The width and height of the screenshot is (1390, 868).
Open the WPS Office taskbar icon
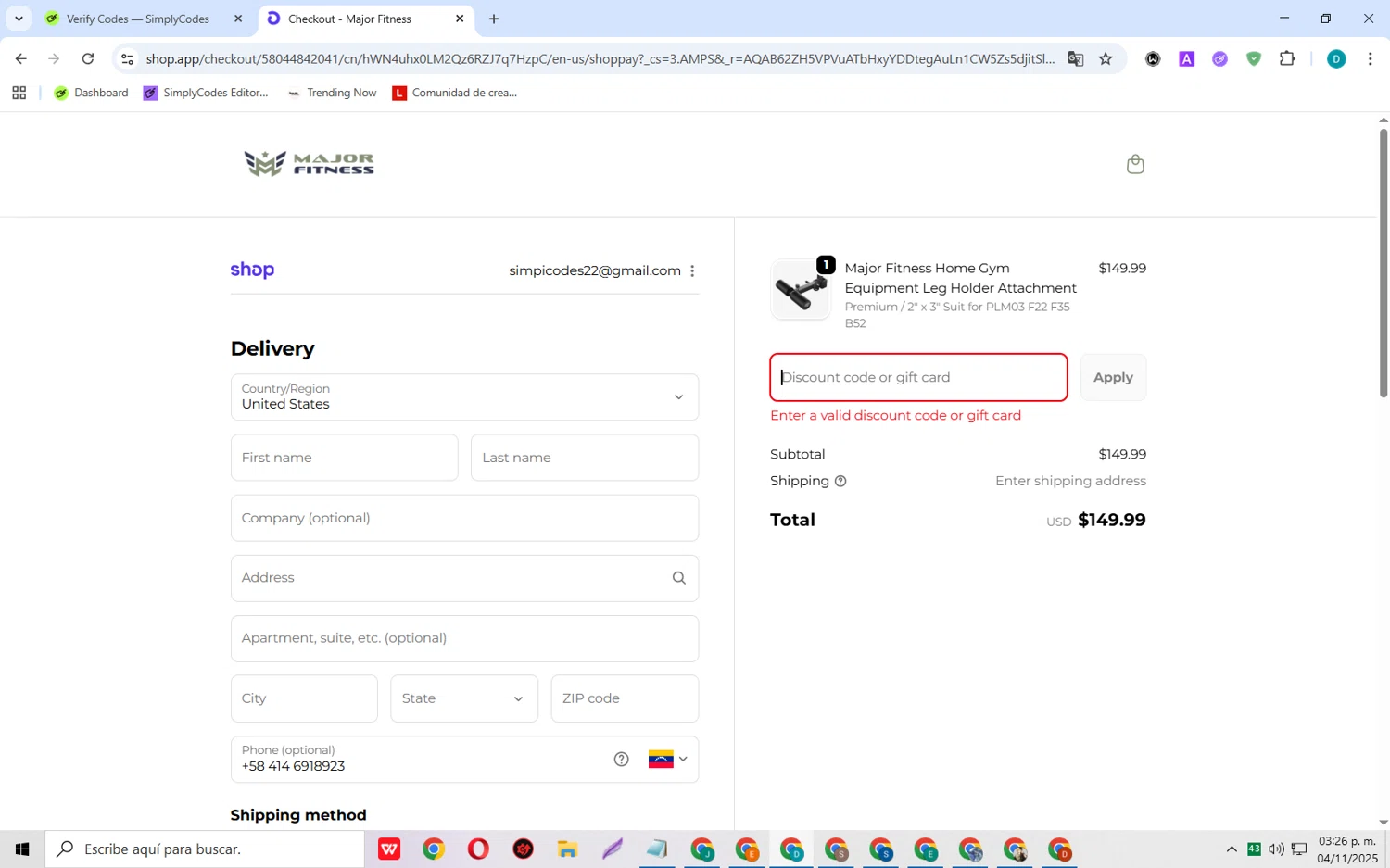click(389, 849)
